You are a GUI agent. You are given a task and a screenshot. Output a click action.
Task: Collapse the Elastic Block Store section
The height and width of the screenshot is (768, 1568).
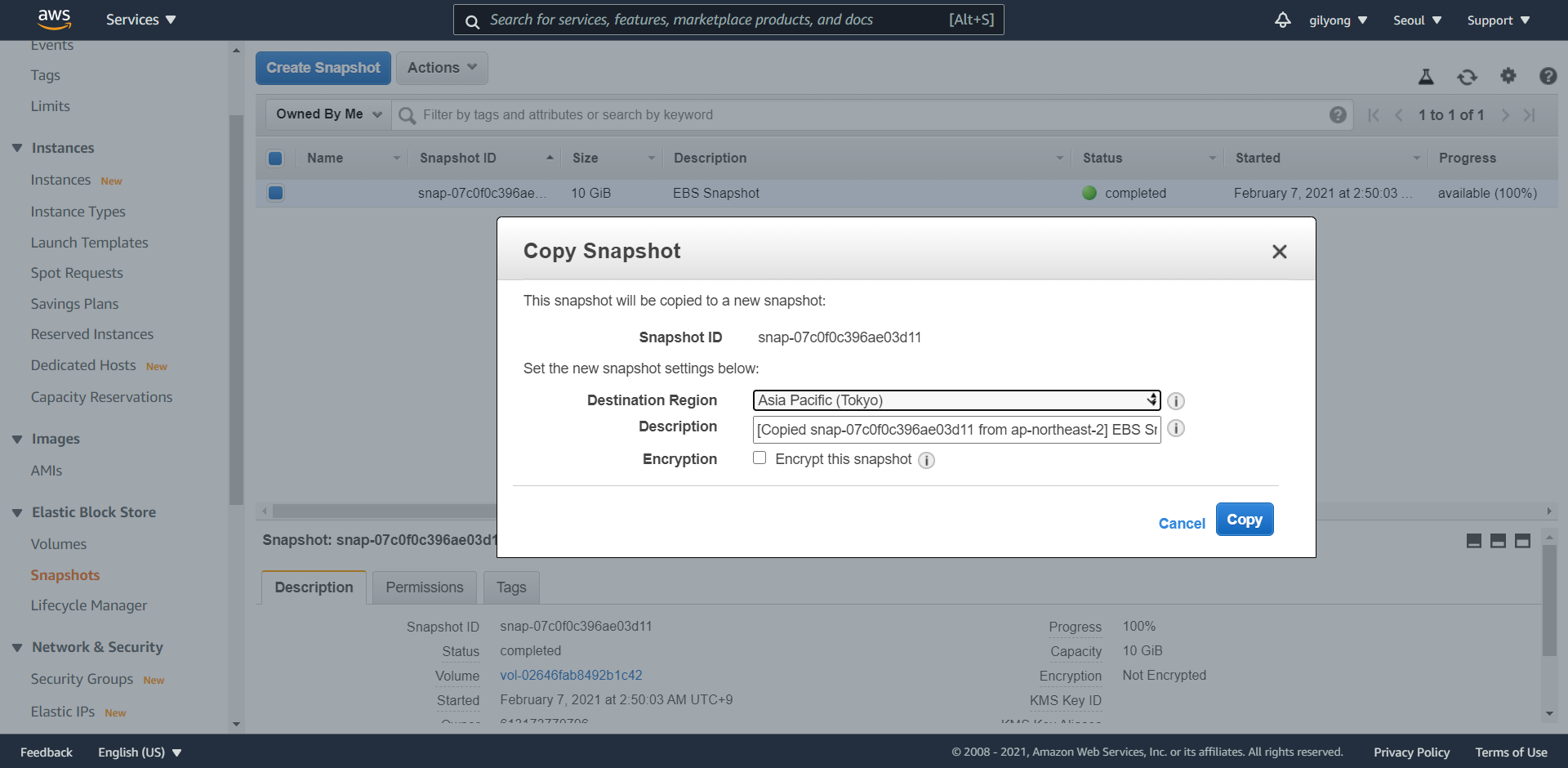[x=17, y=512]
